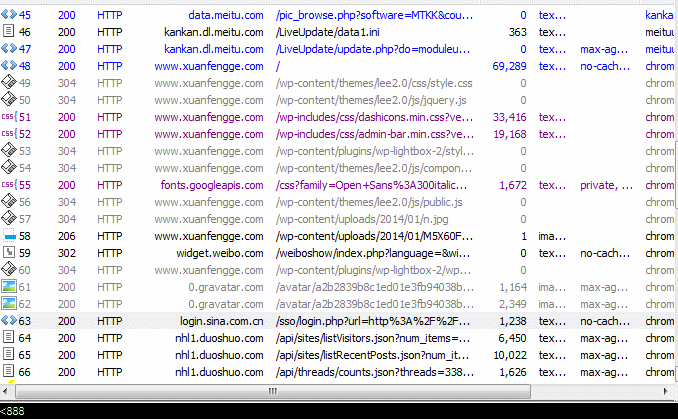
Task: Select URL /api/sites/listVisitors.json
Action: (374, 338)
